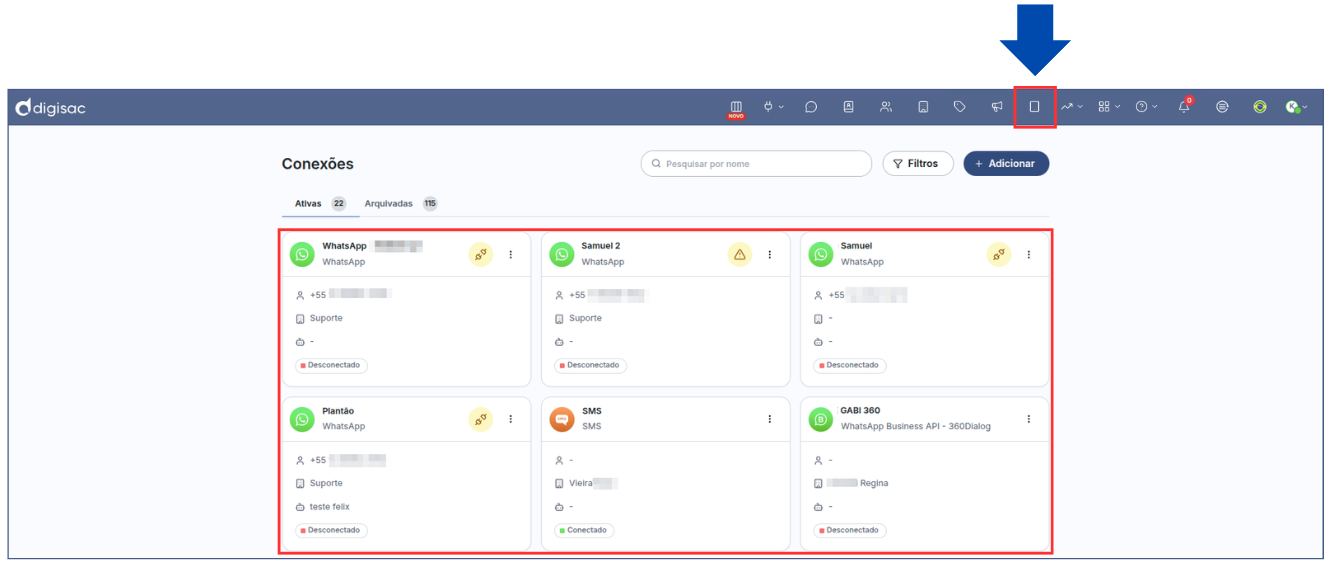Click the Adicionar button
The height and width of the screenshot is (565, 1331).
coord(1006,164)
